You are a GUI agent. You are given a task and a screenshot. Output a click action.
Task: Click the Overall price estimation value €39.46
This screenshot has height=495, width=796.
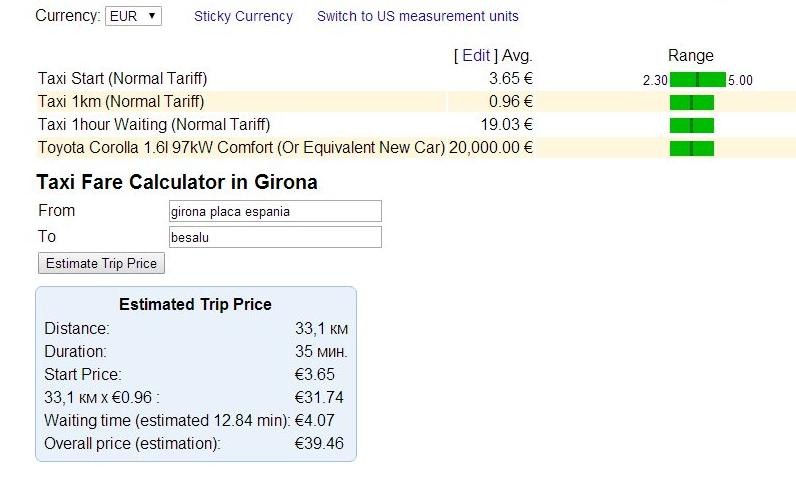[x=319, y=443]
